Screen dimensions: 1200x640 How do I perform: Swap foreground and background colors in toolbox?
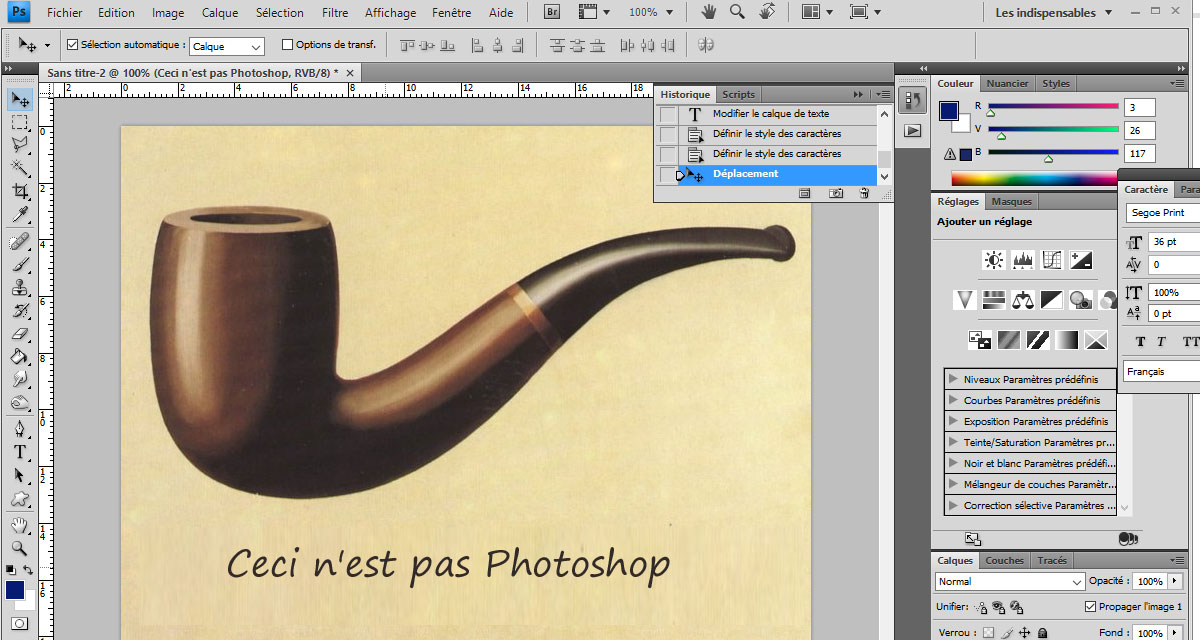tap(29, 570)
